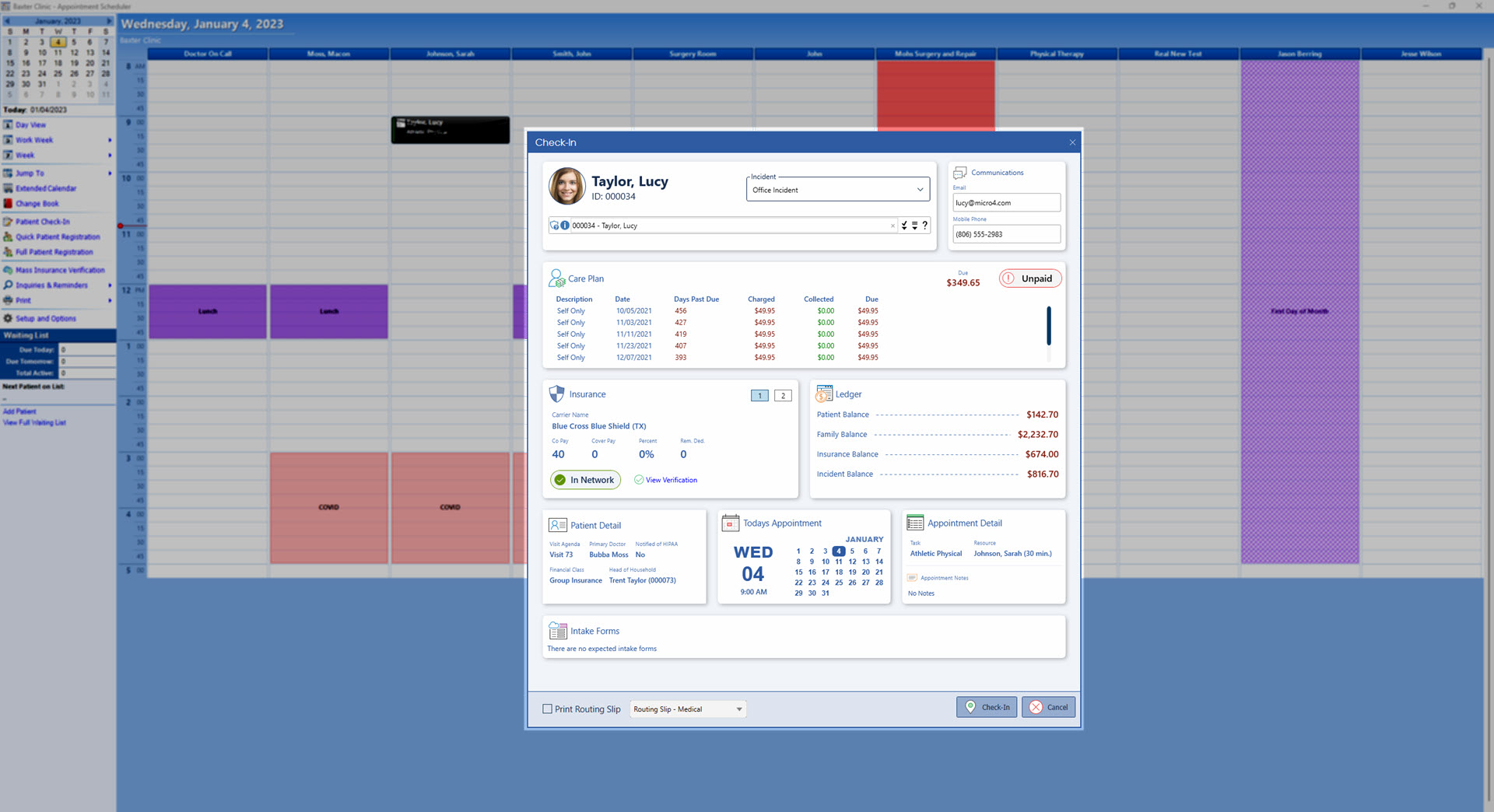
Task: Click the Appointment Detail list icon
Action: 915,523
